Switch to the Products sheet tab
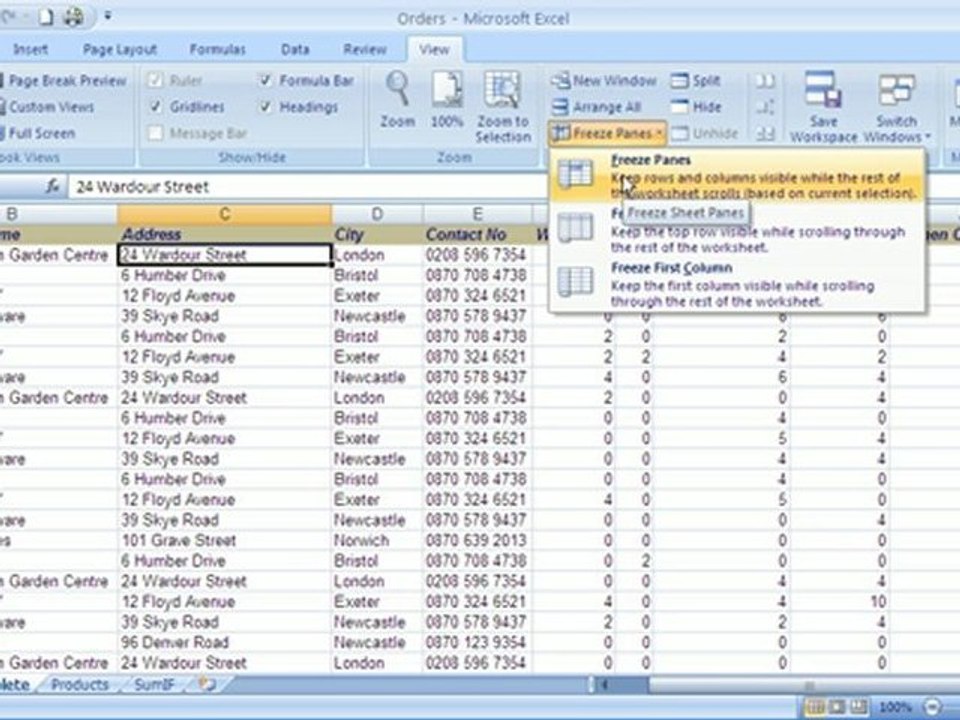Viewport: 960px width, 720px height. (80, 684)
